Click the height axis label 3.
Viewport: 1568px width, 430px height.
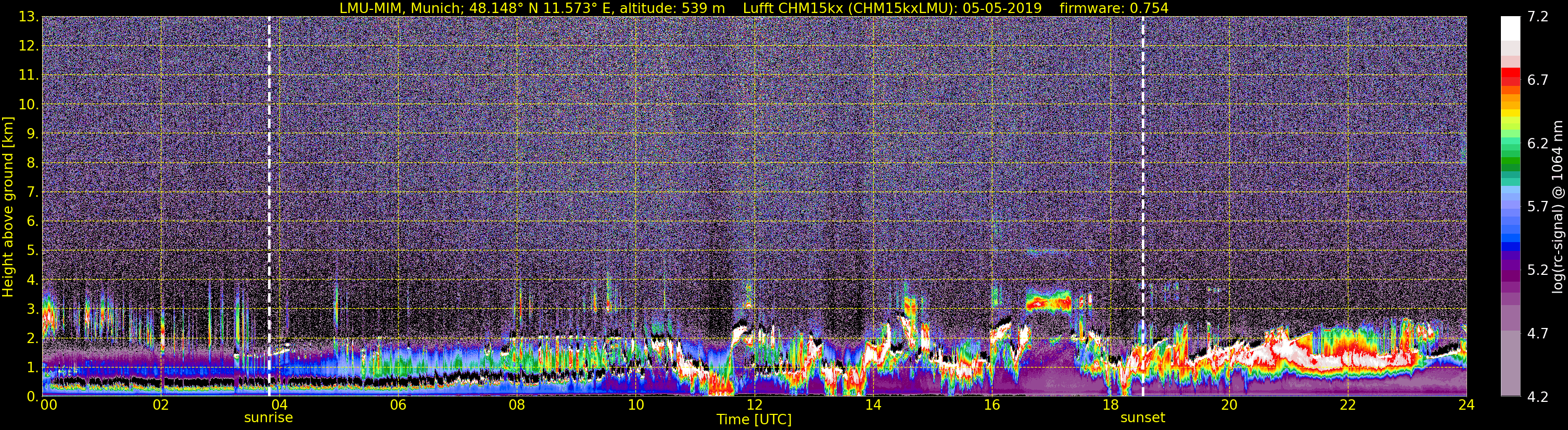coord(32,309)
